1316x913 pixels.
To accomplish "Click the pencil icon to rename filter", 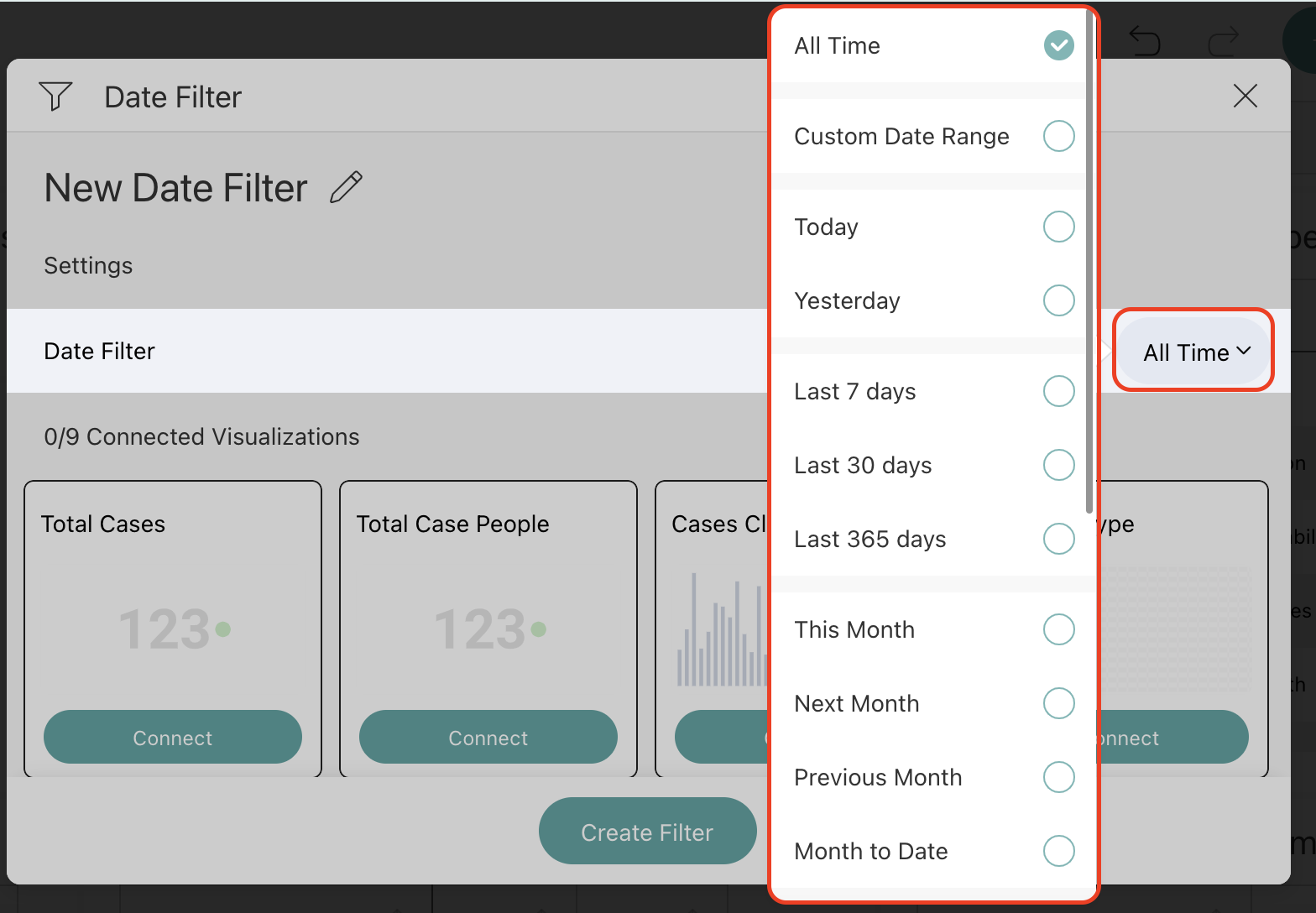I will [x=346, y=187].
